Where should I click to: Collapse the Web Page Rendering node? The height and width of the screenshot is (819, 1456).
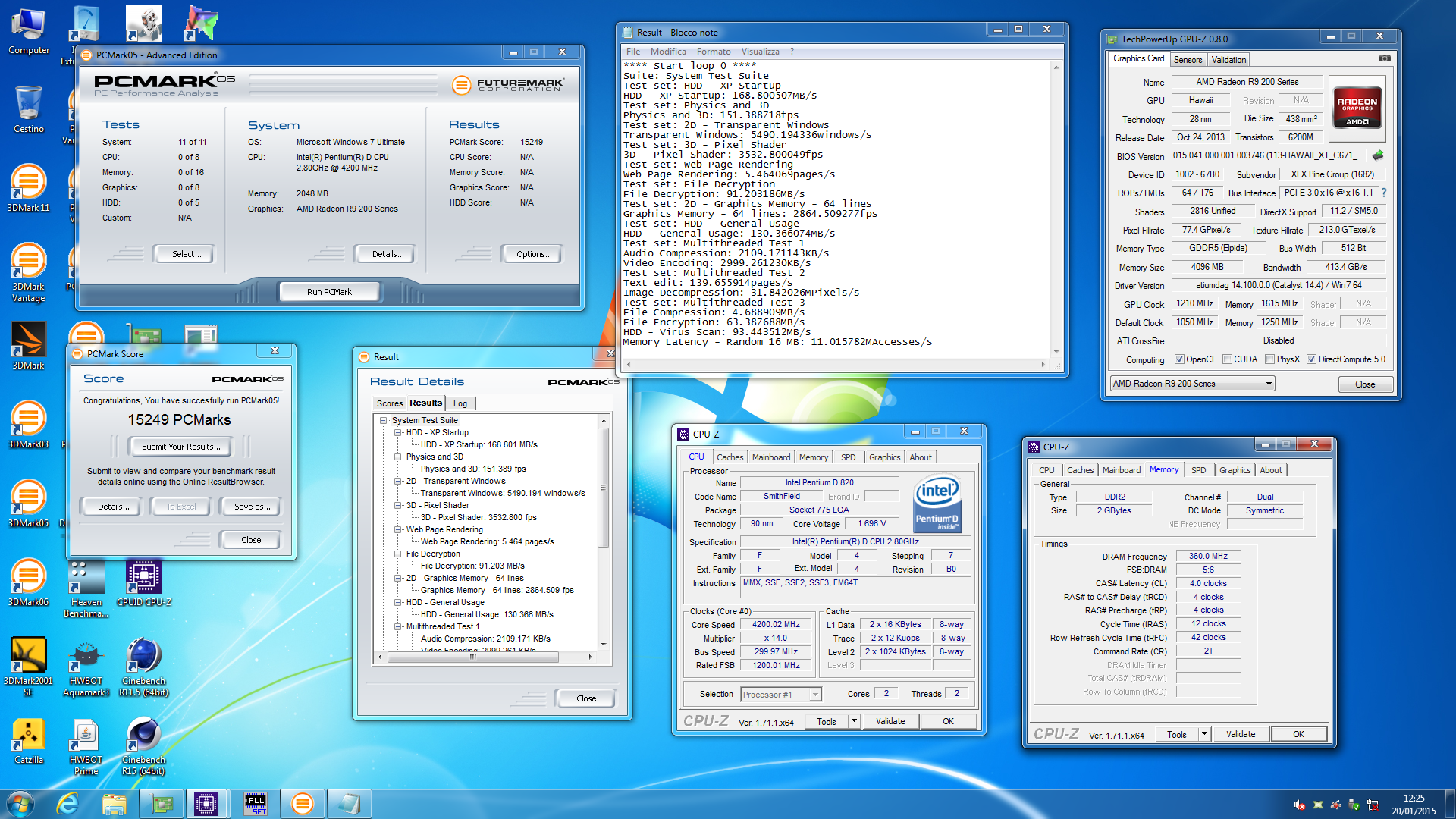[x=397, y=529]
